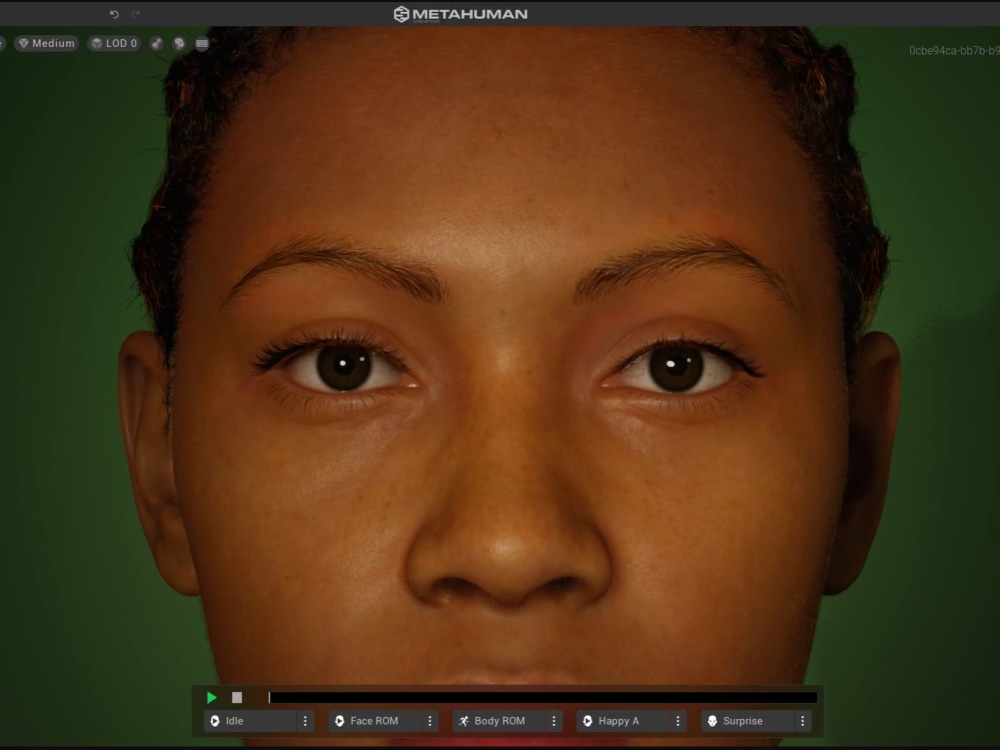
Task: Click the Undo arrow icon
Action: [x=112, y=14]
